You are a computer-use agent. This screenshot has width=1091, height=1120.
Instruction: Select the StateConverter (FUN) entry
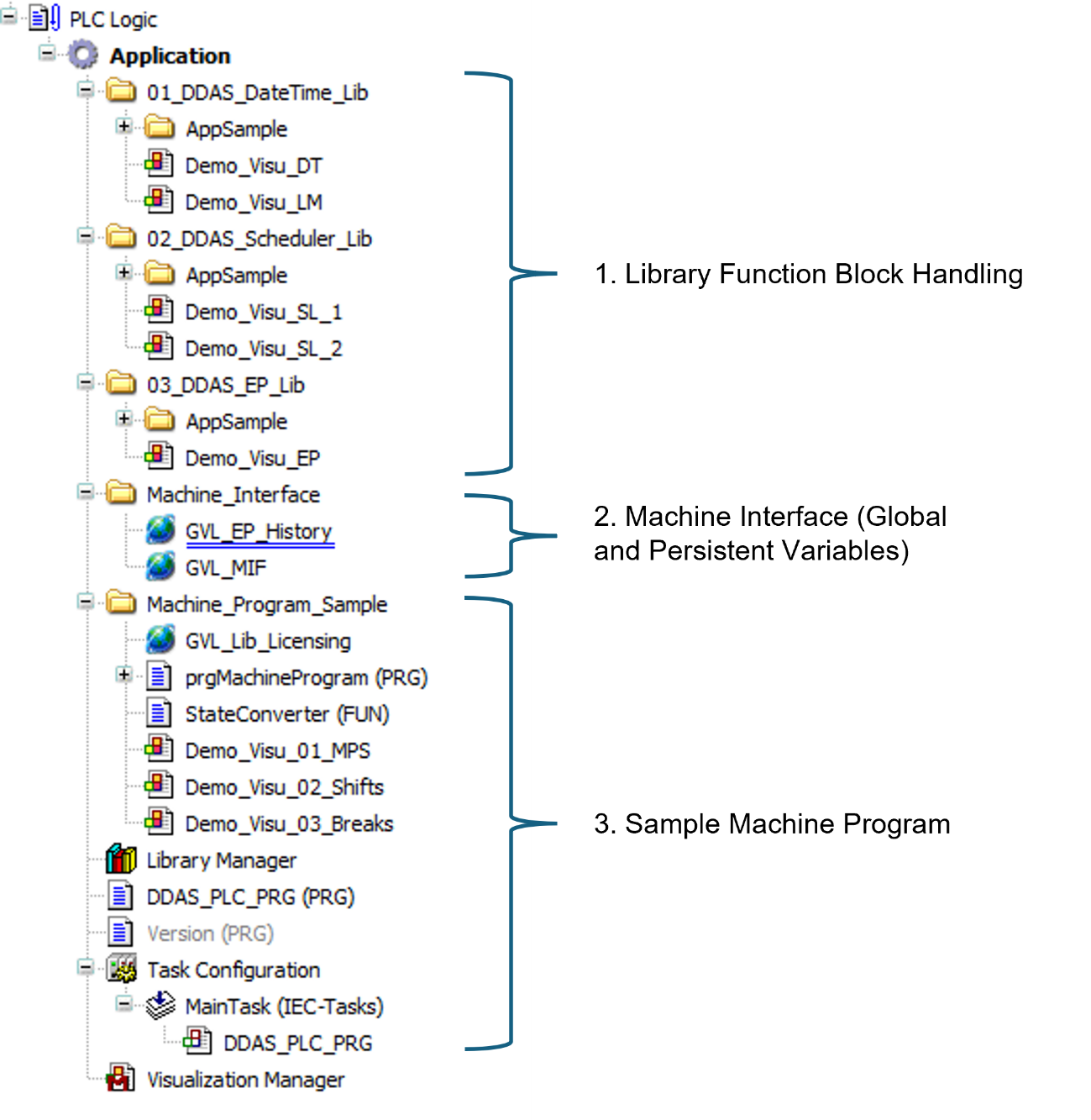coord(287,714)
